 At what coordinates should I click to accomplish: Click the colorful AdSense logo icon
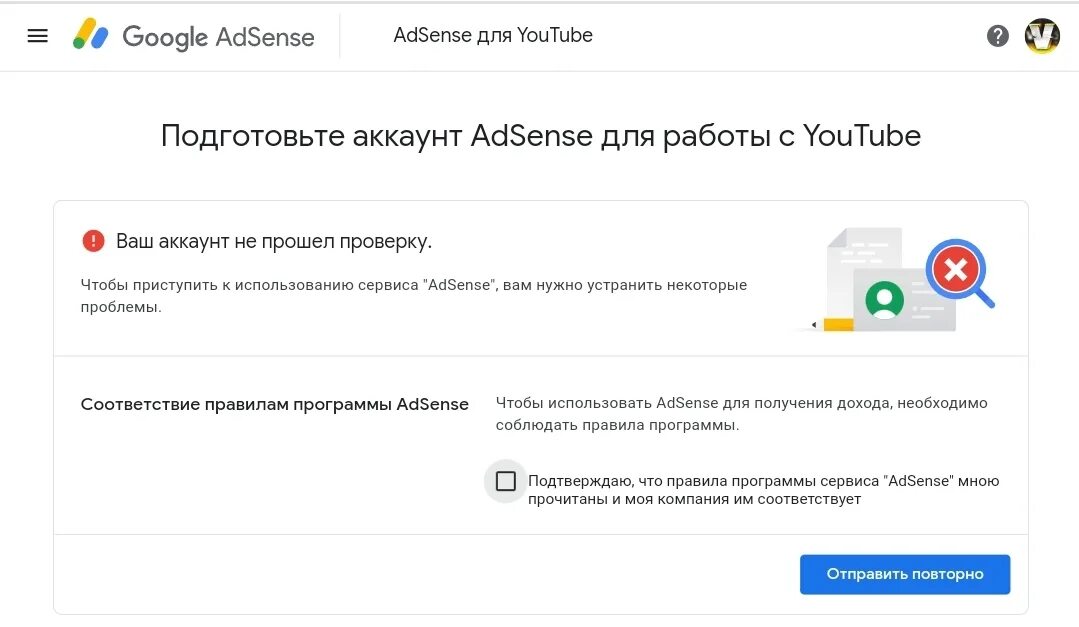(x=90, y=34)
